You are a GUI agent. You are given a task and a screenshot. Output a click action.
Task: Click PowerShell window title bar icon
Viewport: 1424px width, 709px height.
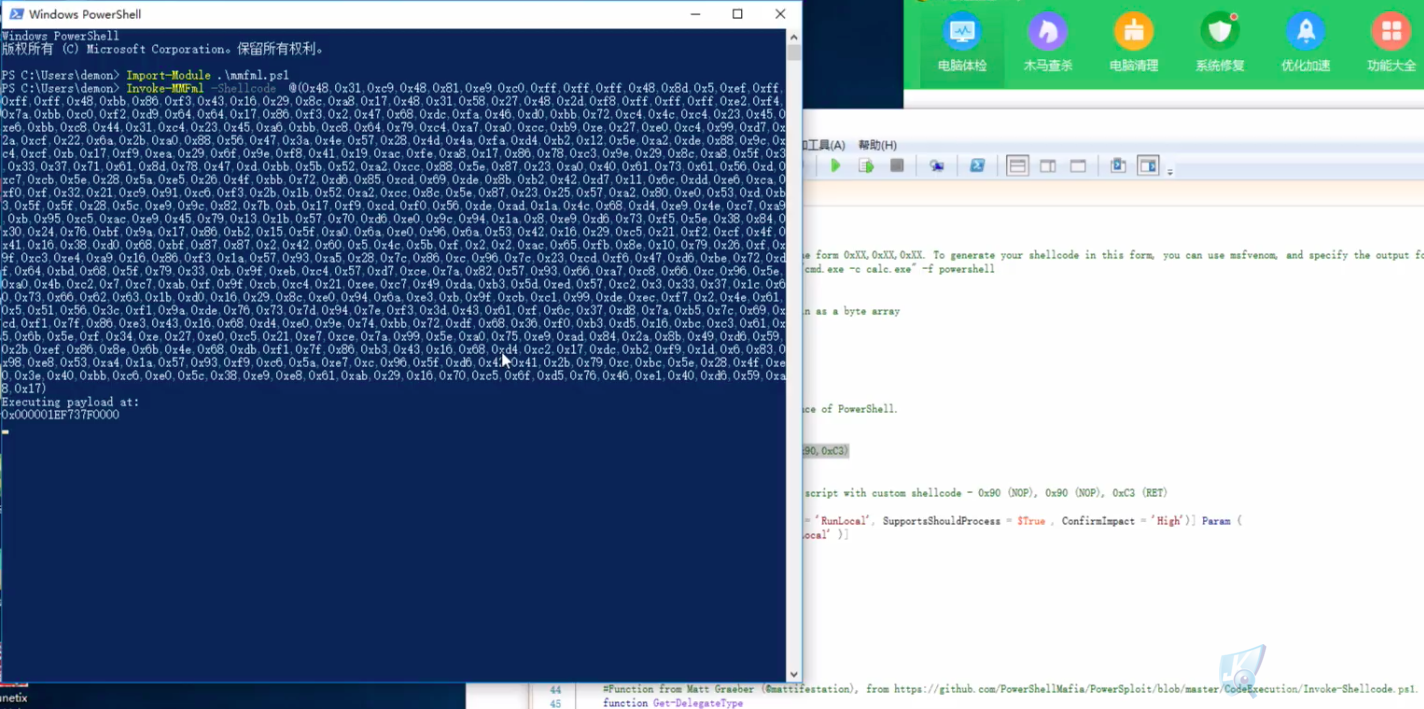16,14
